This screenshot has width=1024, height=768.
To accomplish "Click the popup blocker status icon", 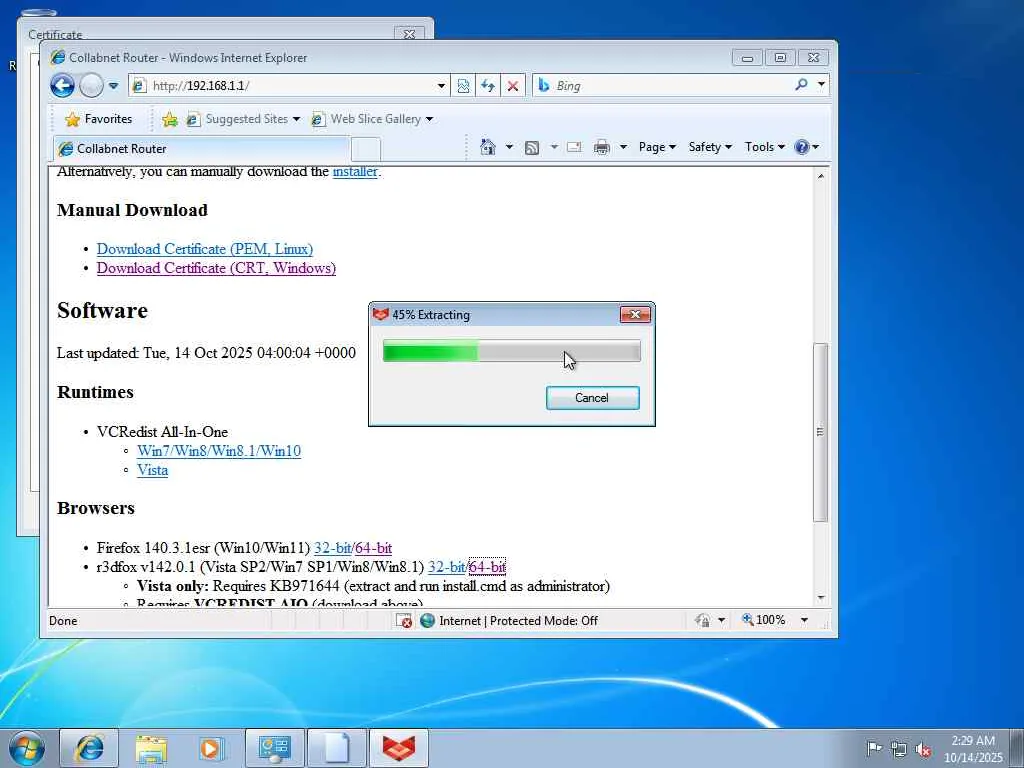I will click(x=404, y=620).
